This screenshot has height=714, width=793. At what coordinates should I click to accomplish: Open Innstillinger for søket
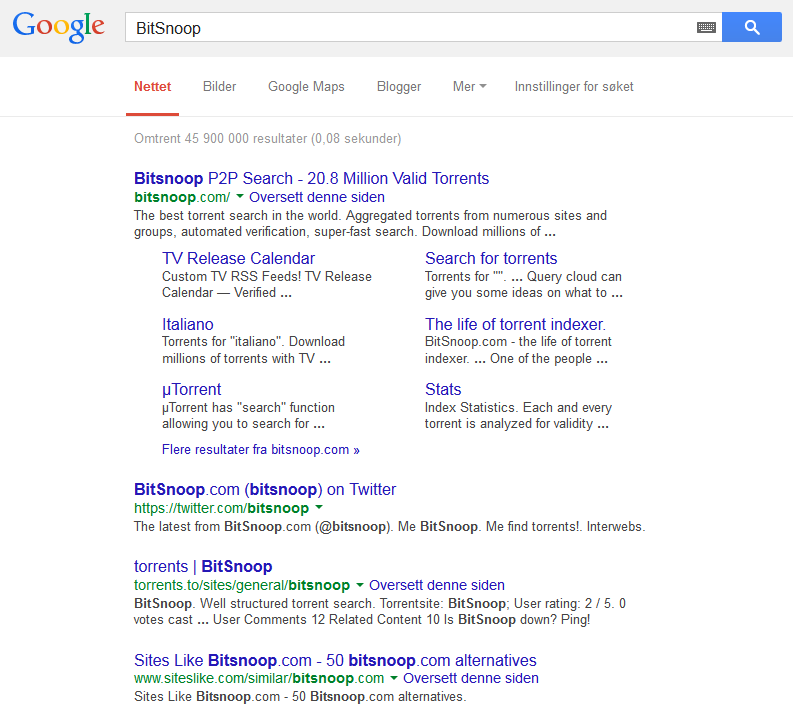click(x=574, y=86)
